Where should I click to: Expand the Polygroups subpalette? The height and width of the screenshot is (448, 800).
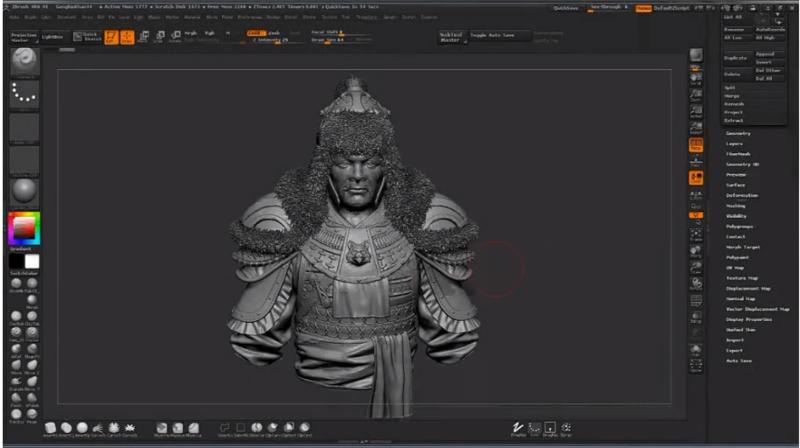pos(740,226)
